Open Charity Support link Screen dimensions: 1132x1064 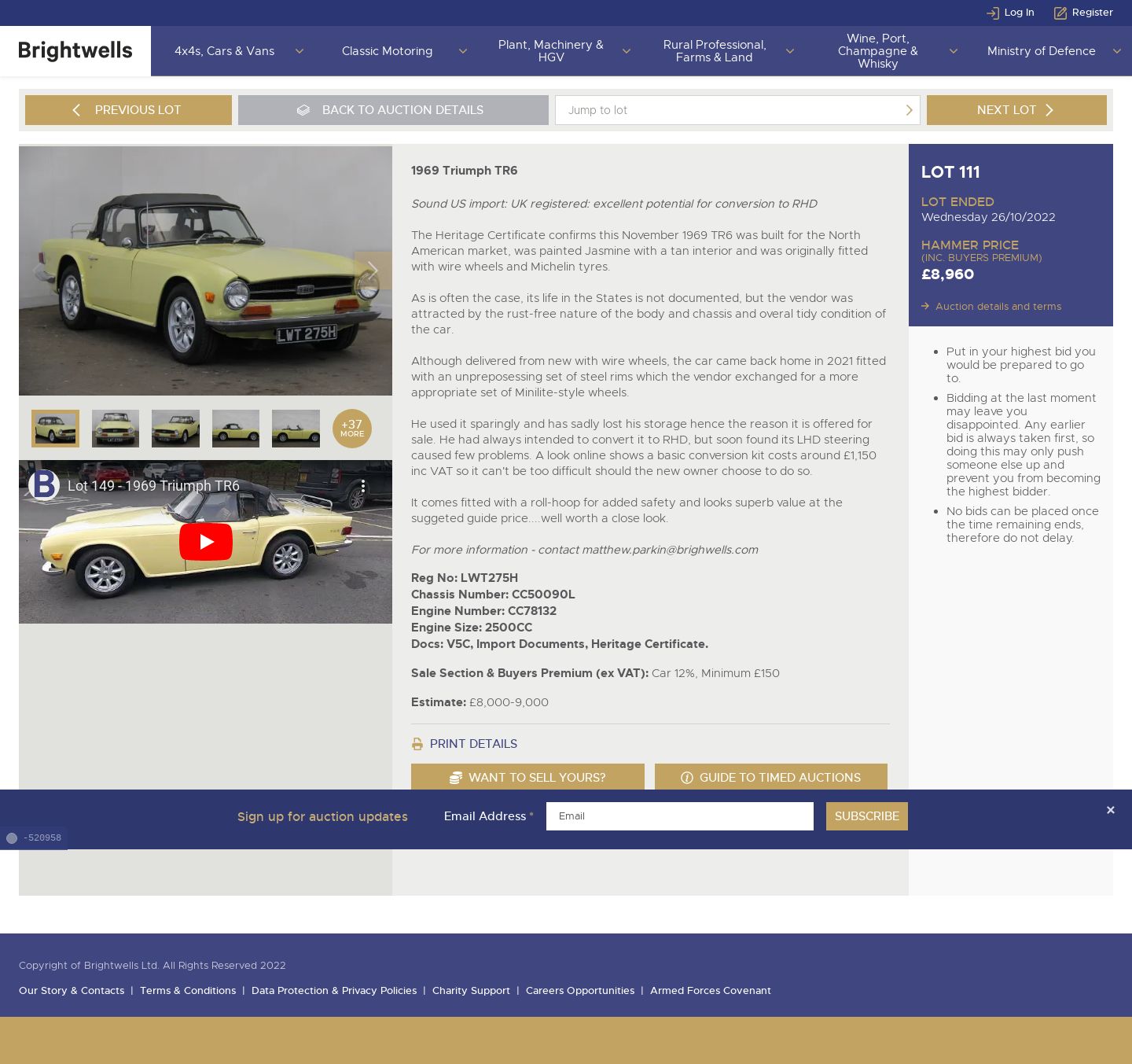click(471, 991)
